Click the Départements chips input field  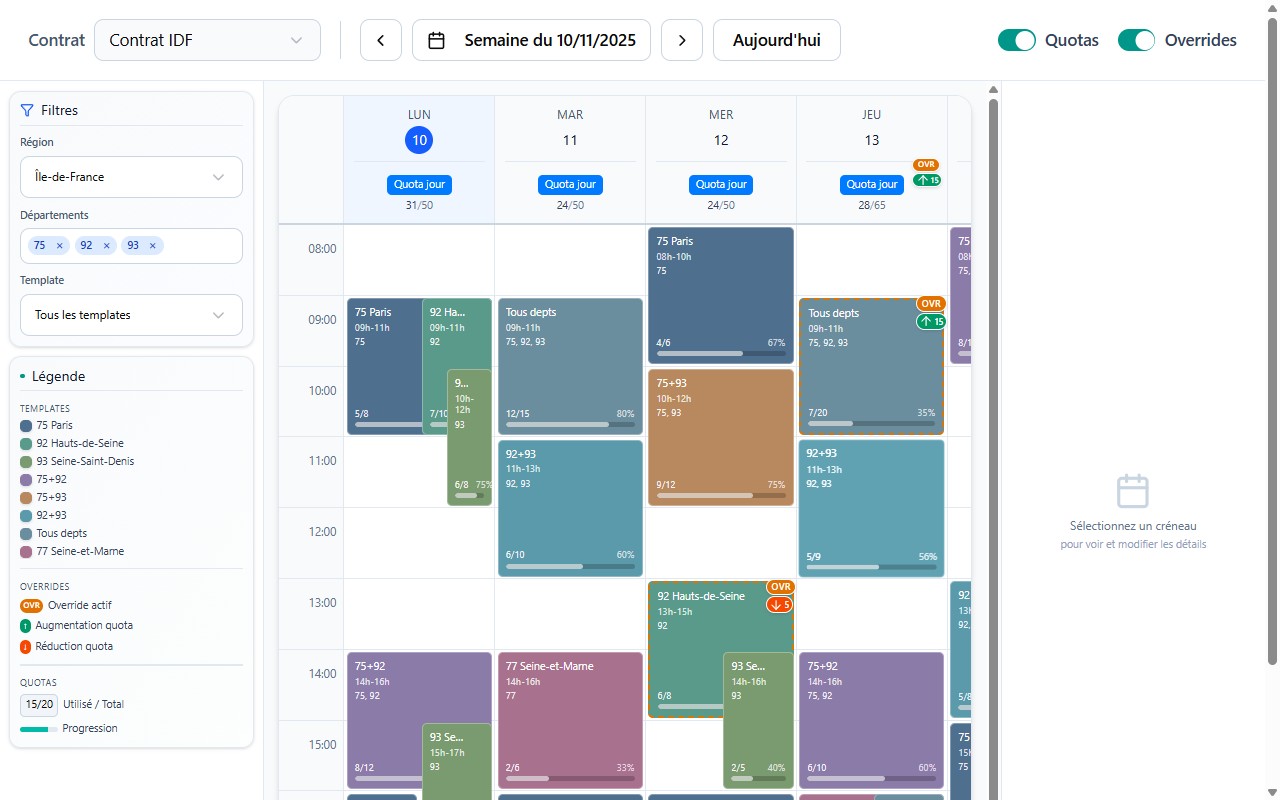point(131,246)
